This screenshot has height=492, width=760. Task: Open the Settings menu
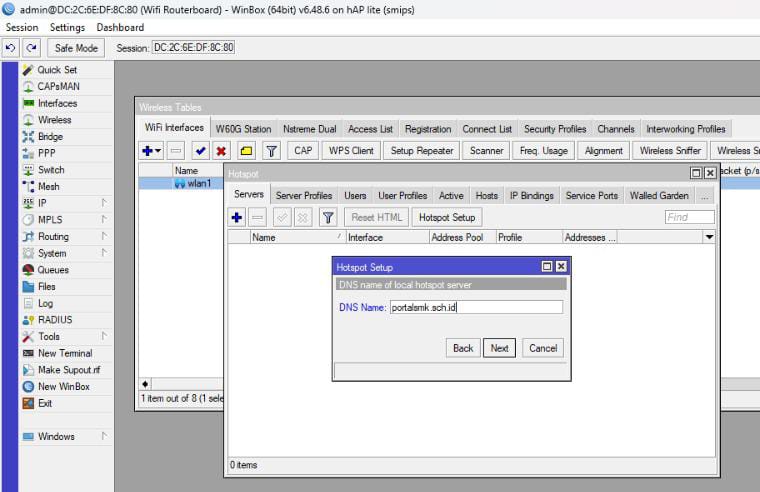tap(67, 28)
